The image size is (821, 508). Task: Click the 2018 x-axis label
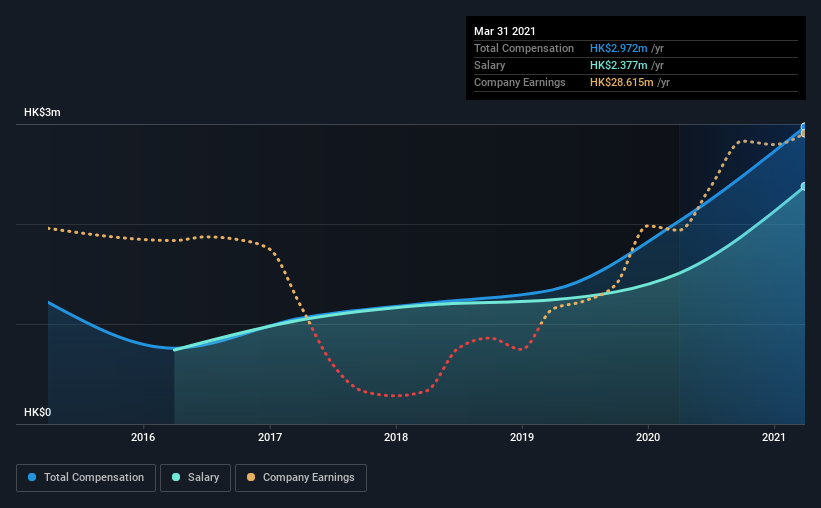coord(396,437)
